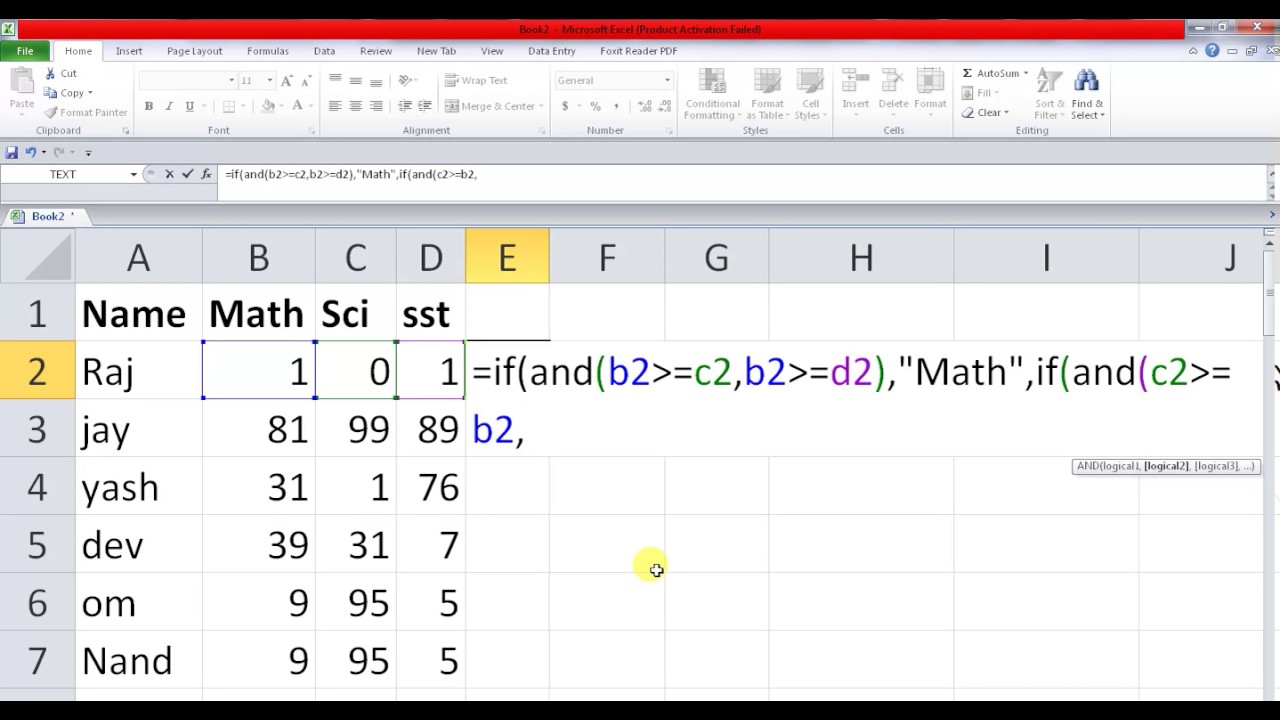
Task: Open the File tab
Action: pyautogui.click(x=25, y=51)
